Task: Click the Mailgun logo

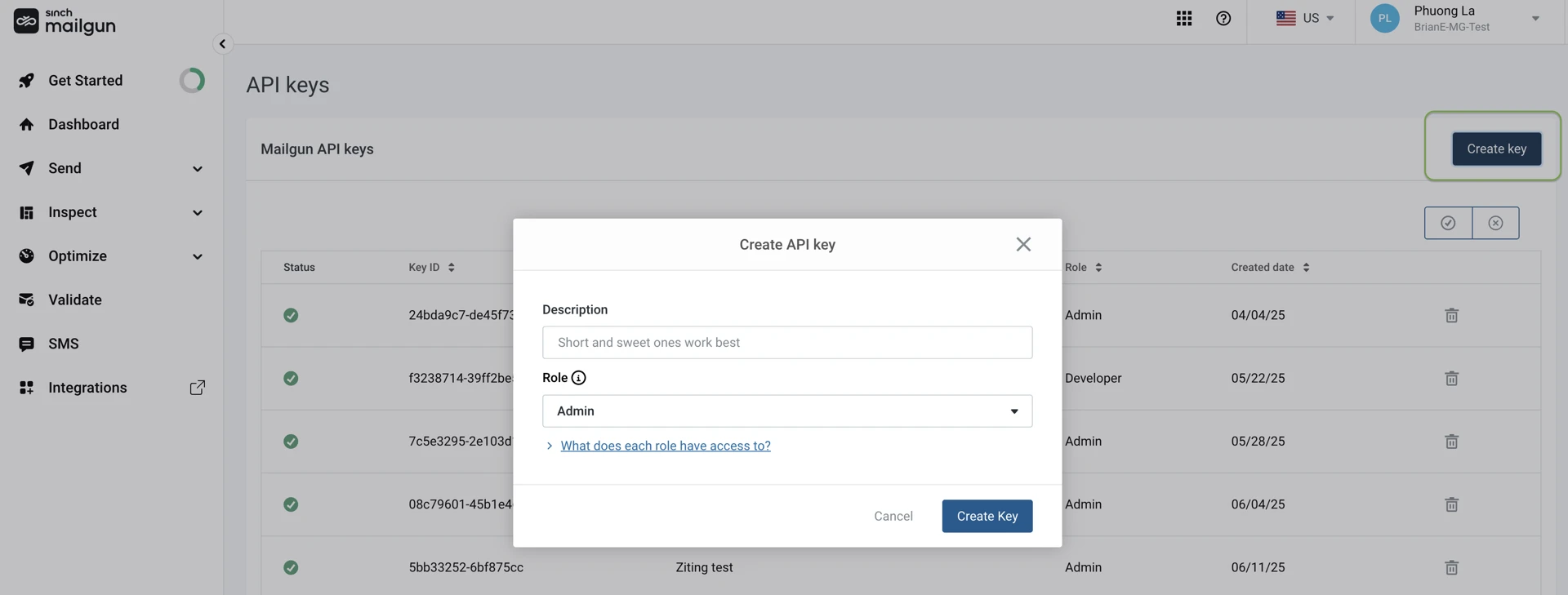Action: (65, 21)
